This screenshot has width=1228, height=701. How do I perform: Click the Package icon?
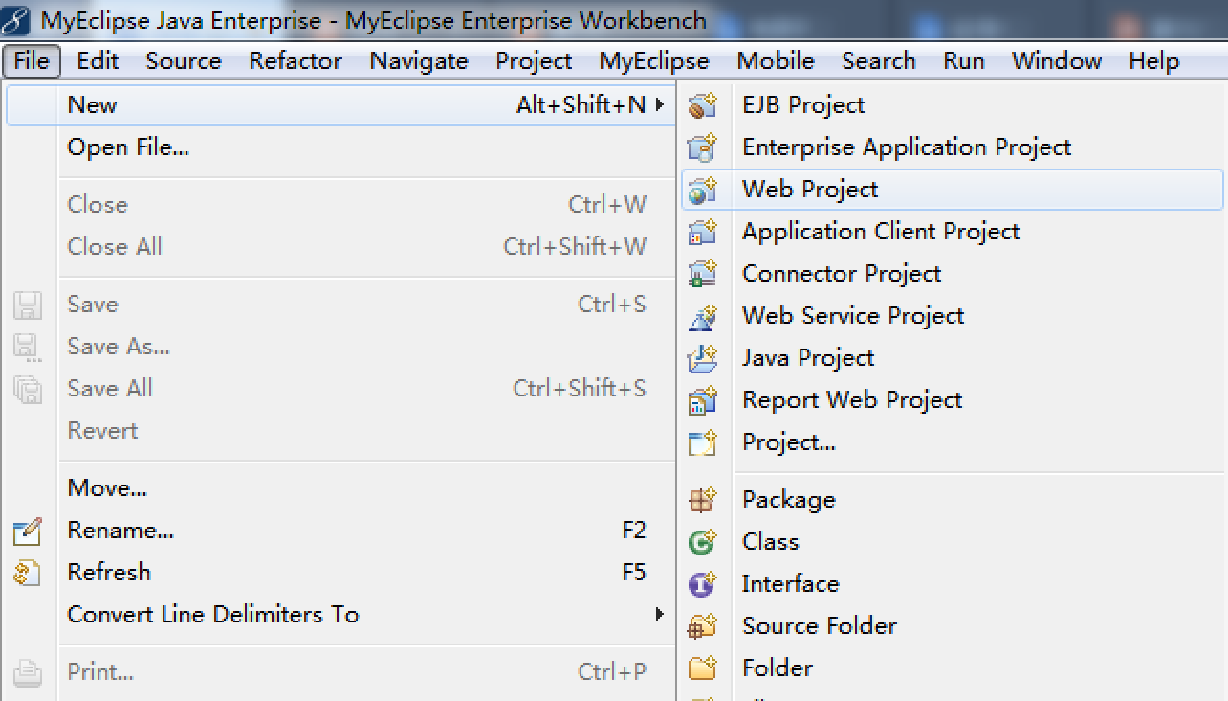pos(703,500)
